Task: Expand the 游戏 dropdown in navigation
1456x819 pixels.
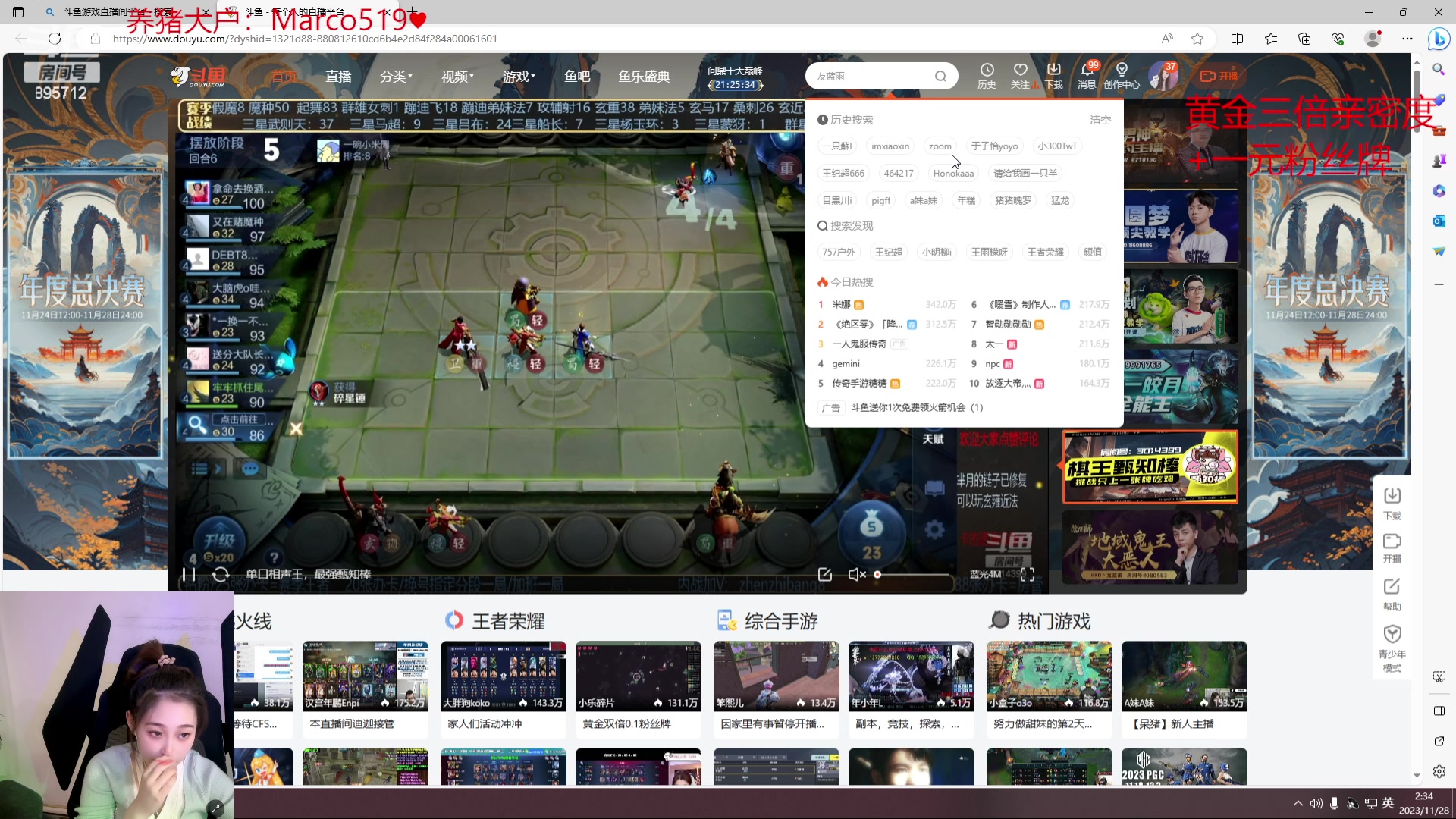Action: [x=518, y=77]
